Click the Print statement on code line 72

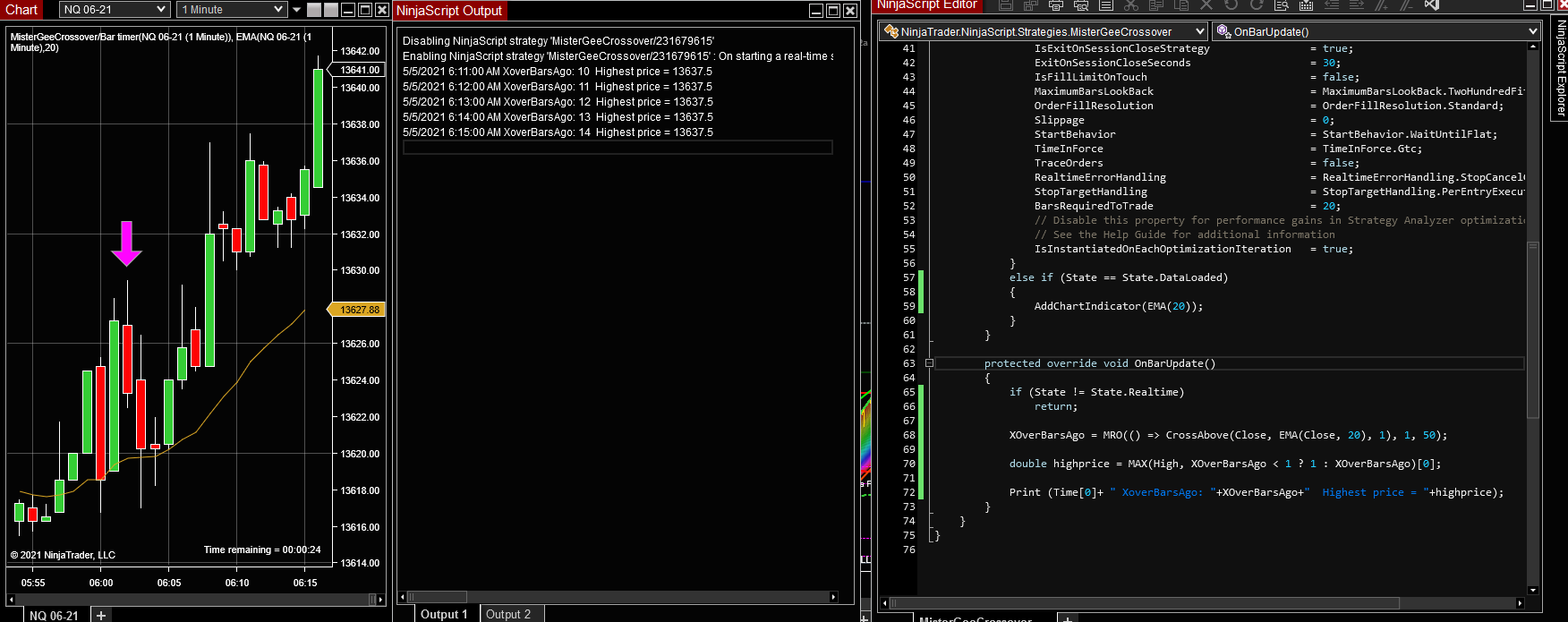[x=1257, y=492]
